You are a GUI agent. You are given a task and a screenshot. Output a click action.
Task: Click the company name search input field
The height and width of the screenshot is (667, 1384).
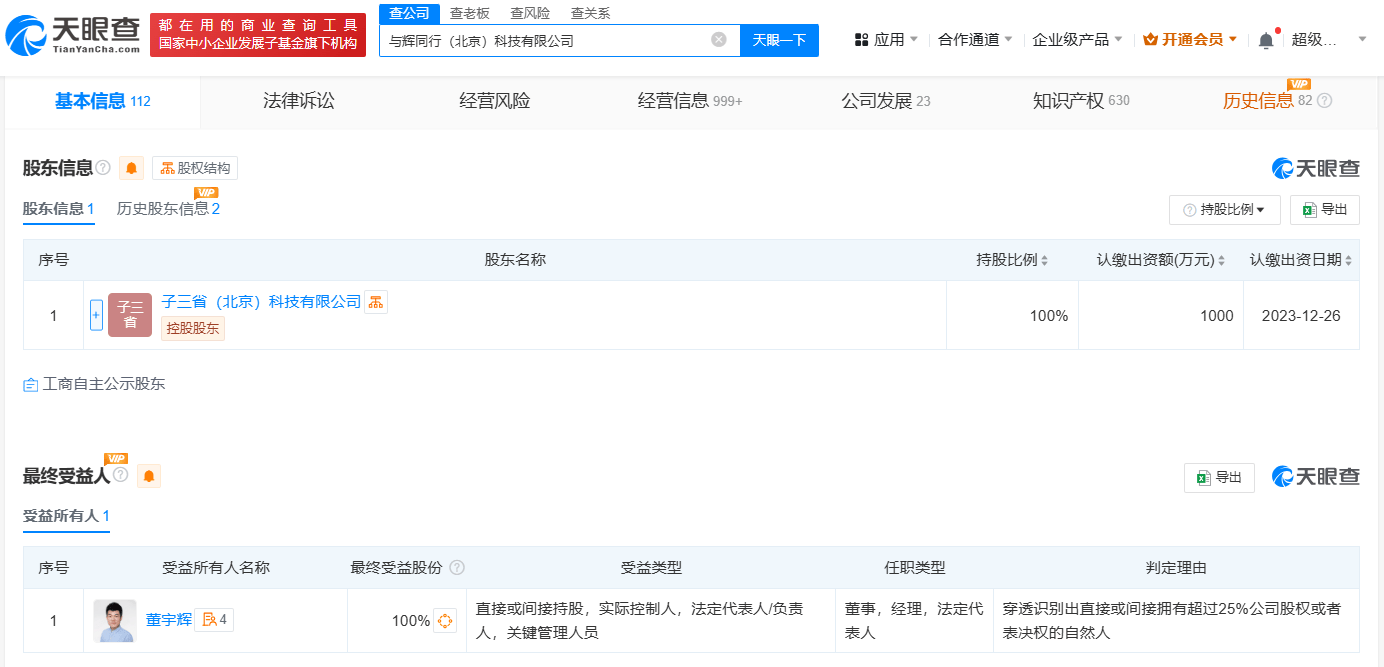tap(545, 41)
